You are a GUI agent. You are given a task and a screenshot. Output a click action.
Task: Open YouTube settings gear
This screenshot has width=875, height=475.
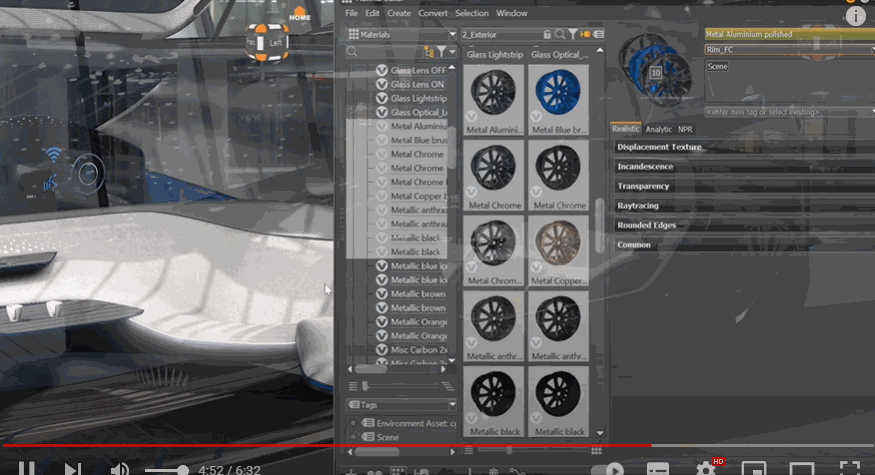pyautogui.click(x=706, y=468)
